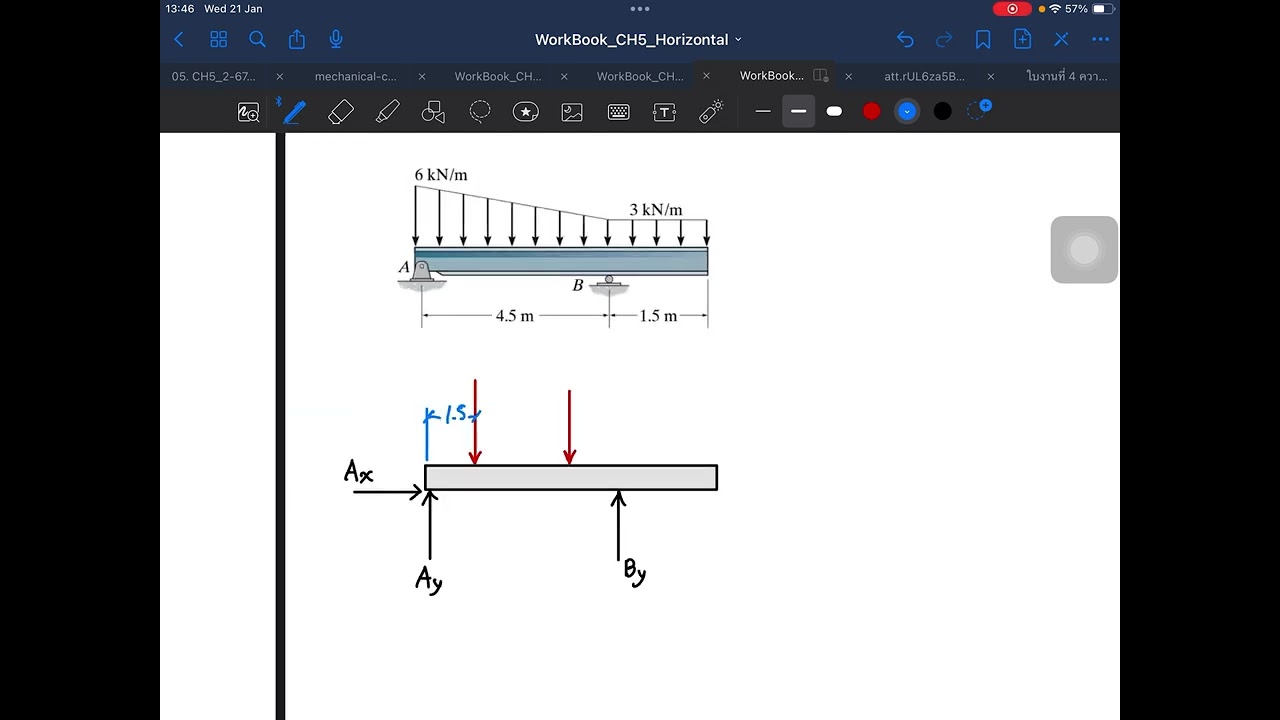Screen dimensions: 1280x720
Task: Choose the thin stroke width
Action: coord(763,111)
